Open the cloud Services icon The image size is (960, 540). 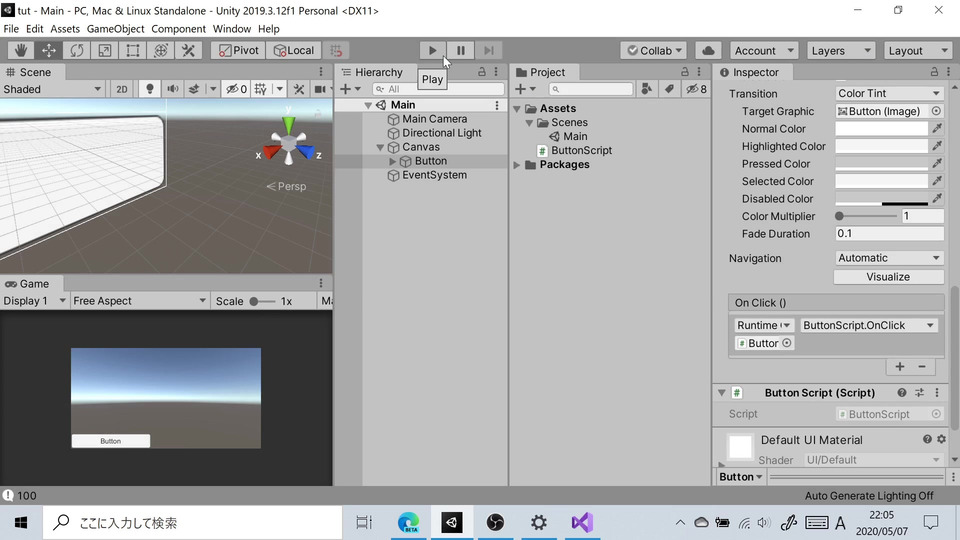coord(708,50)
